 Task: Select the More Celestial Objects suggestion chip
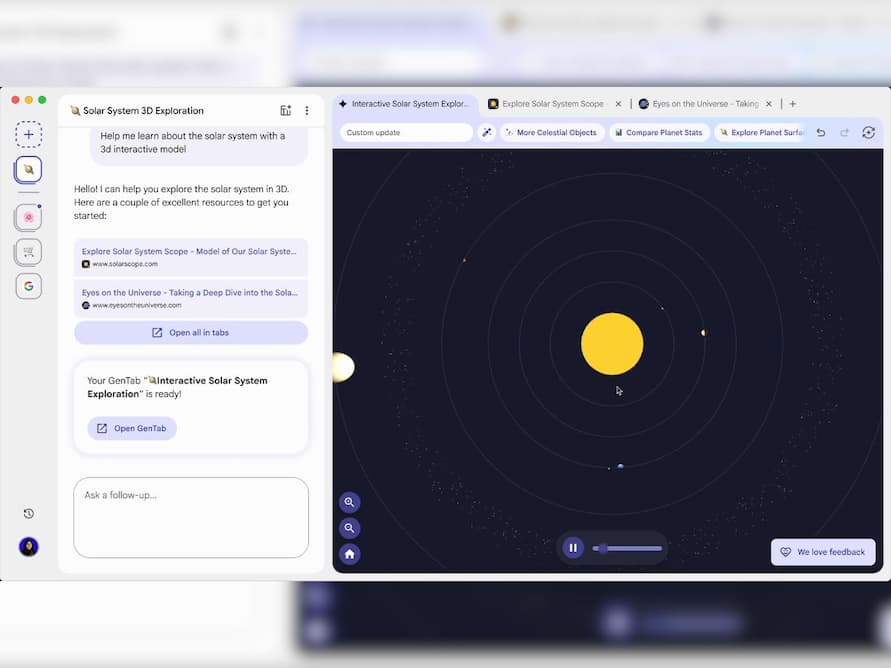tap(552, 131)
